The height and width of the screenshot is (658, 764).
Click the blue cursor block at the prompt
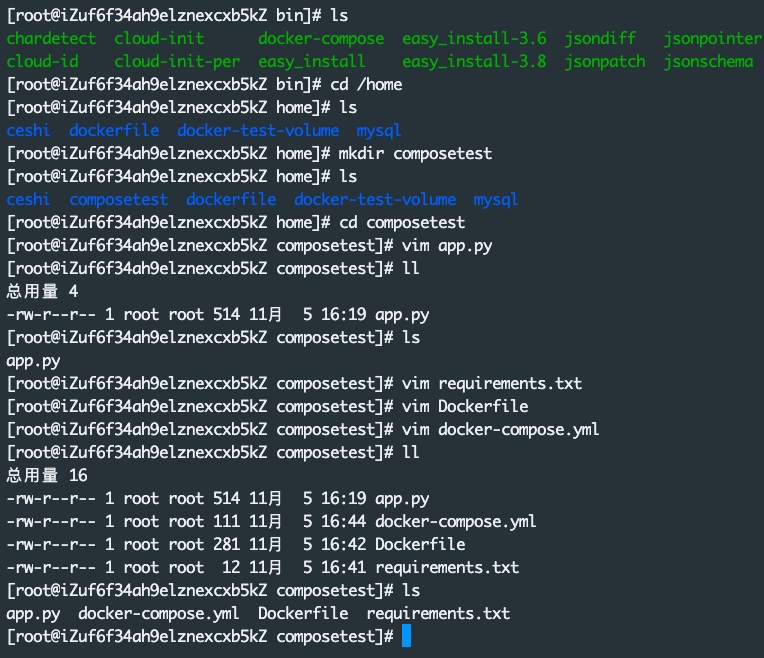(406, 636)
